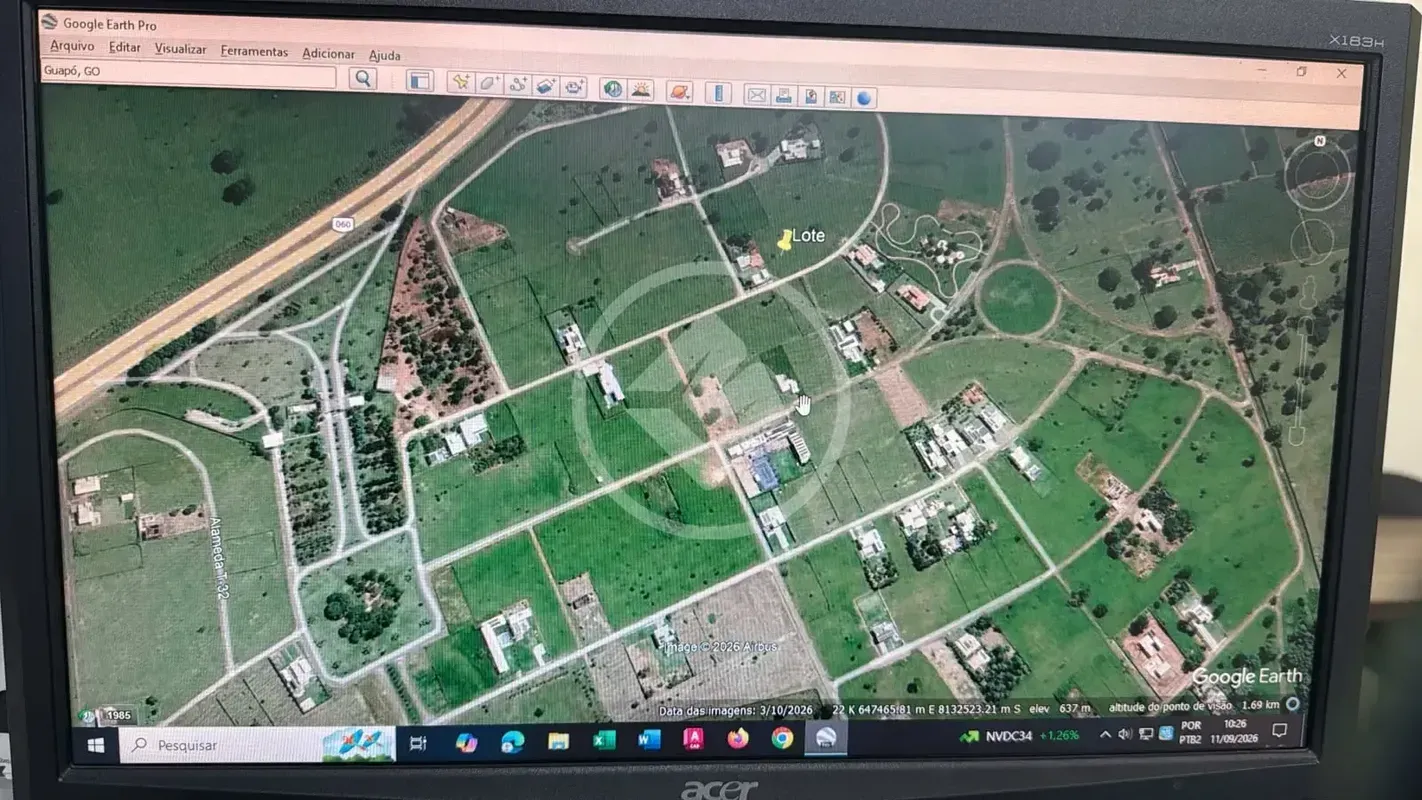
Task: Click the blue Earth globe toolbar icon
Action: point(865,99)
